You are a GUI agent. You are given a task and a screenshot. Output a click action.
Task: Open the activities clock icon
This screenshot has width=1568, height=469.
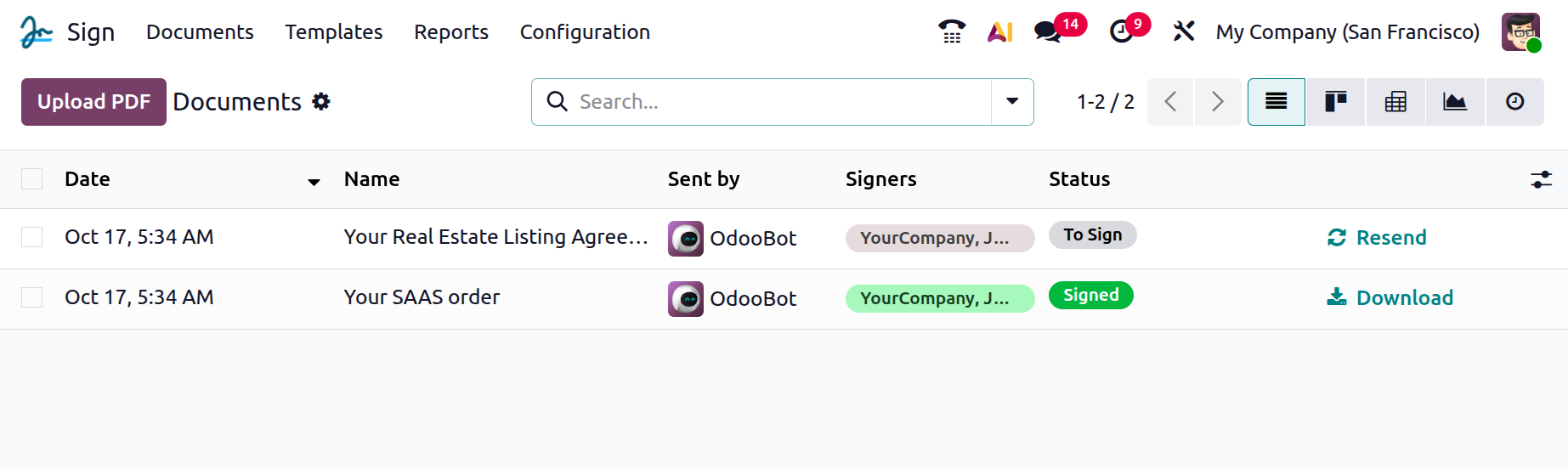coord(1121,32)
